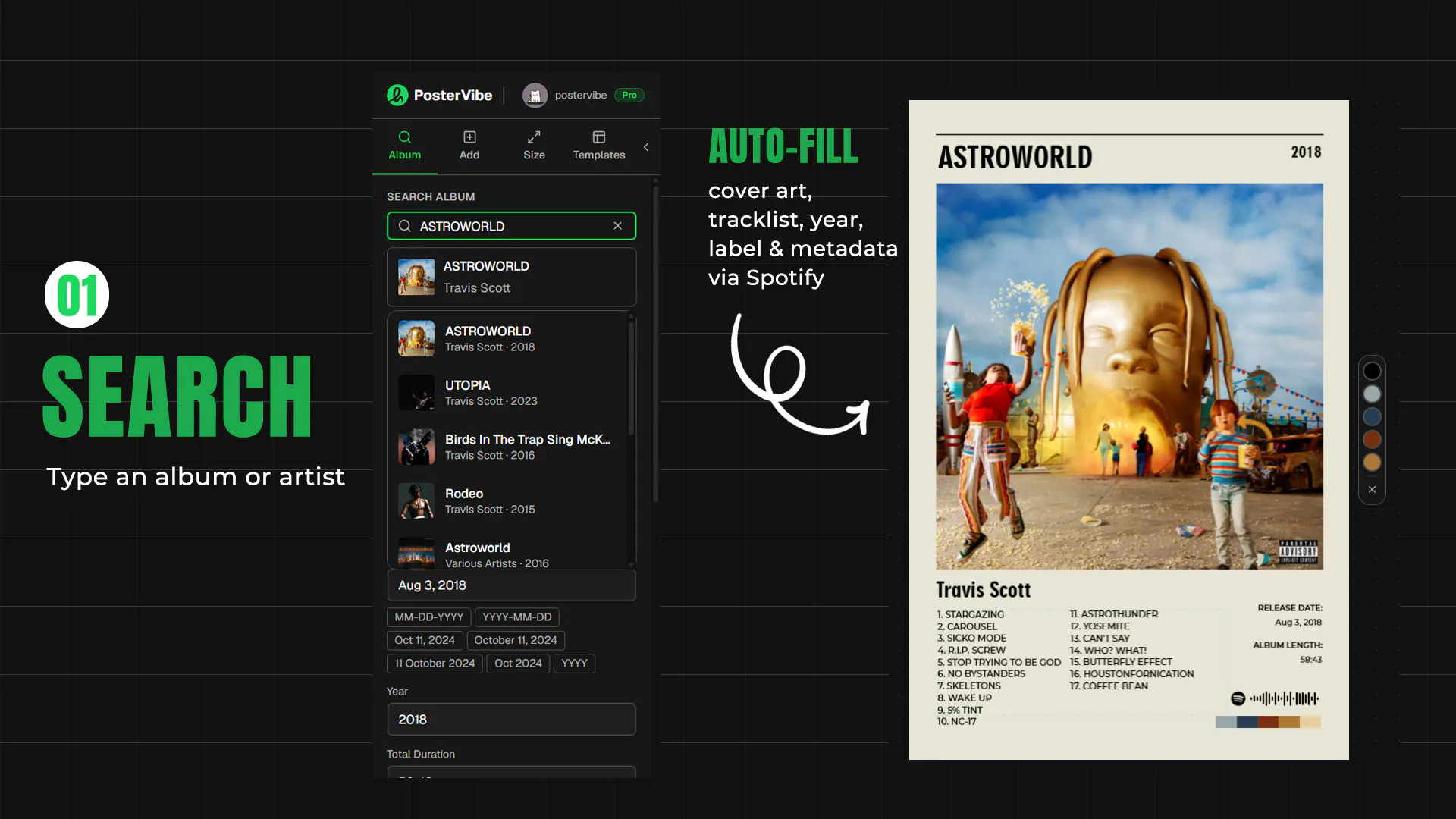
Task: Click the poster album cover artwork
Action: 1129,376
